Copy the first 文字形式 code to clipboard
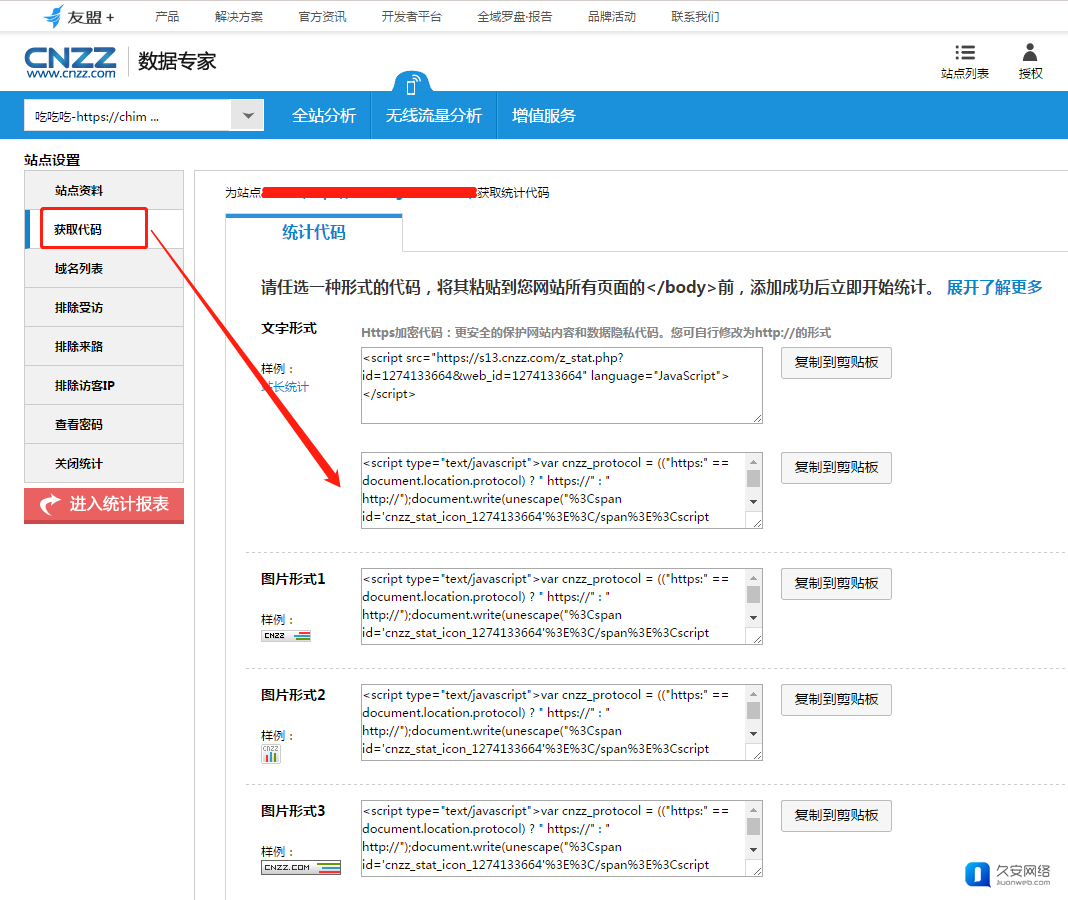This screenshot has width=1068, height=900. pyautogui.click(x=836, y=362)
